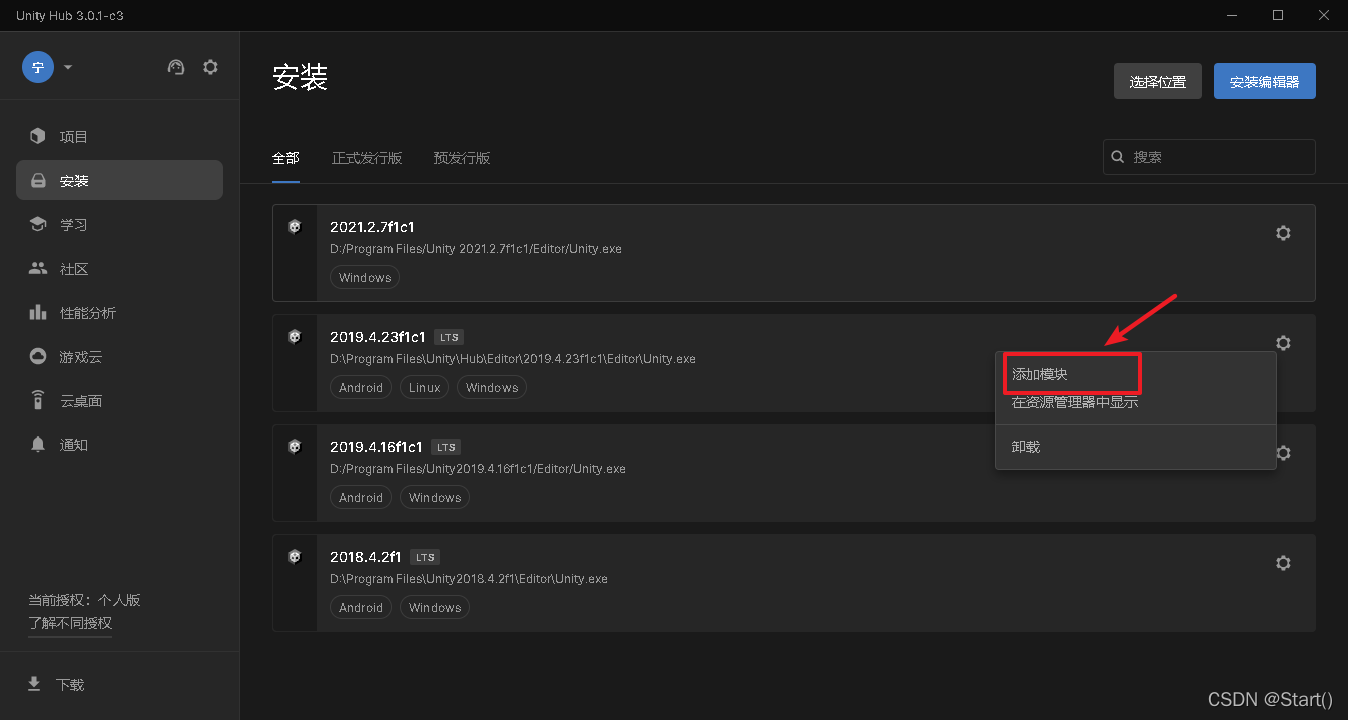Click the LTS badge of 2019.4.23f1c1
The height and width of the screenshot is (720, 1348).
449,337
